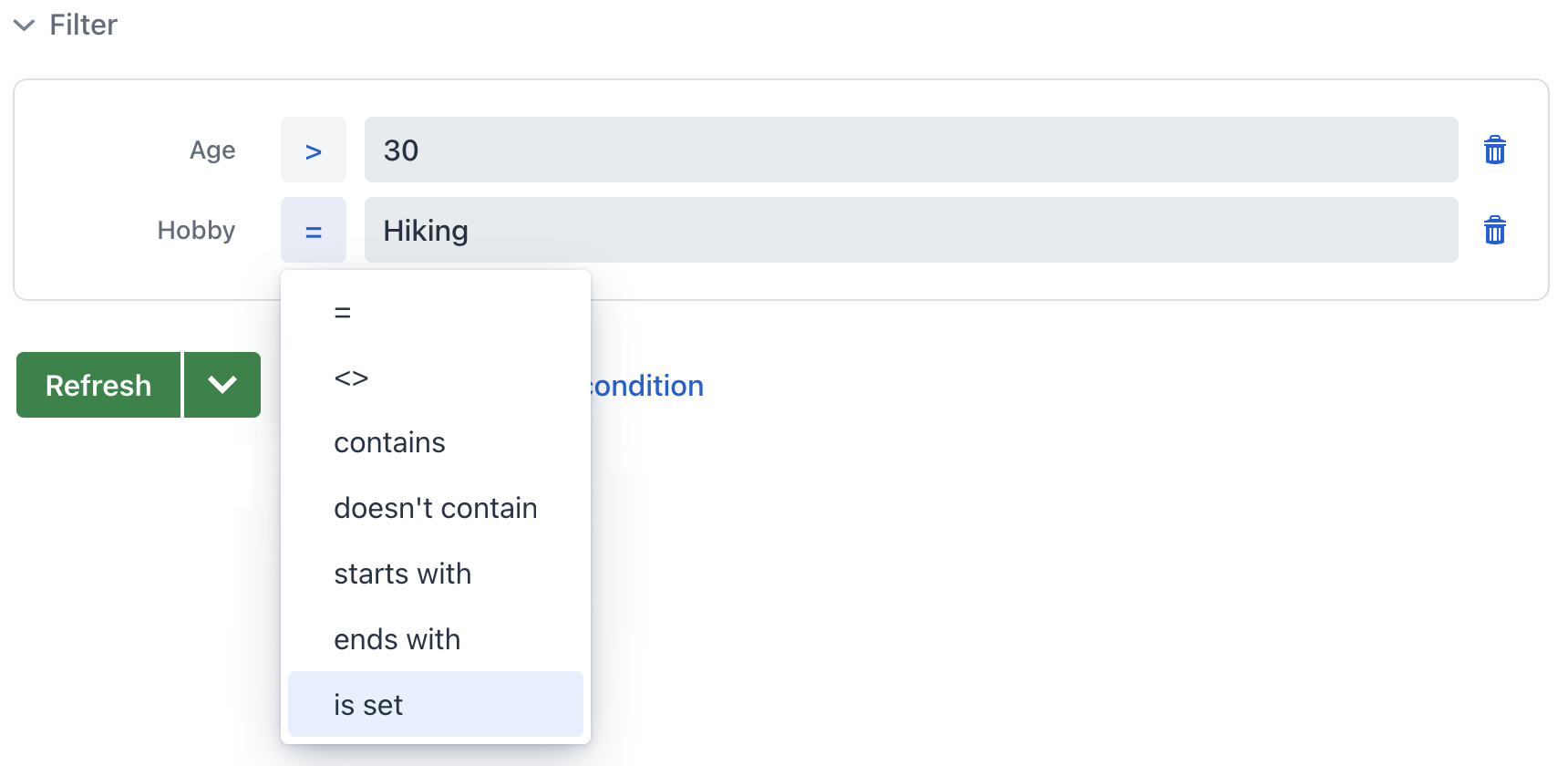
Task: Pick the highlighted "is set" option
Action: [x=368, y=705]
